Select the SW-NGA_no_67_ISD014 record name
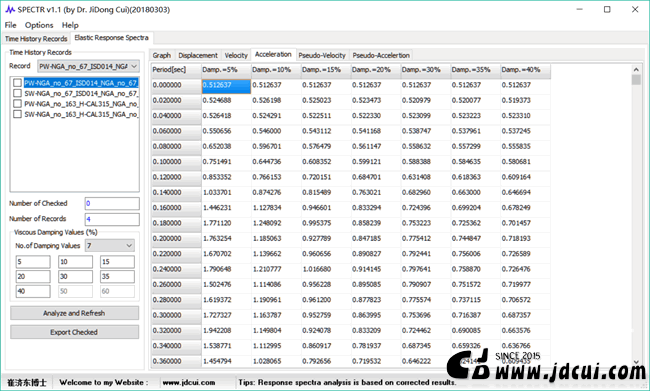This screenshot has height=391, width=650. pyautogui.click(x=81, y=94)
